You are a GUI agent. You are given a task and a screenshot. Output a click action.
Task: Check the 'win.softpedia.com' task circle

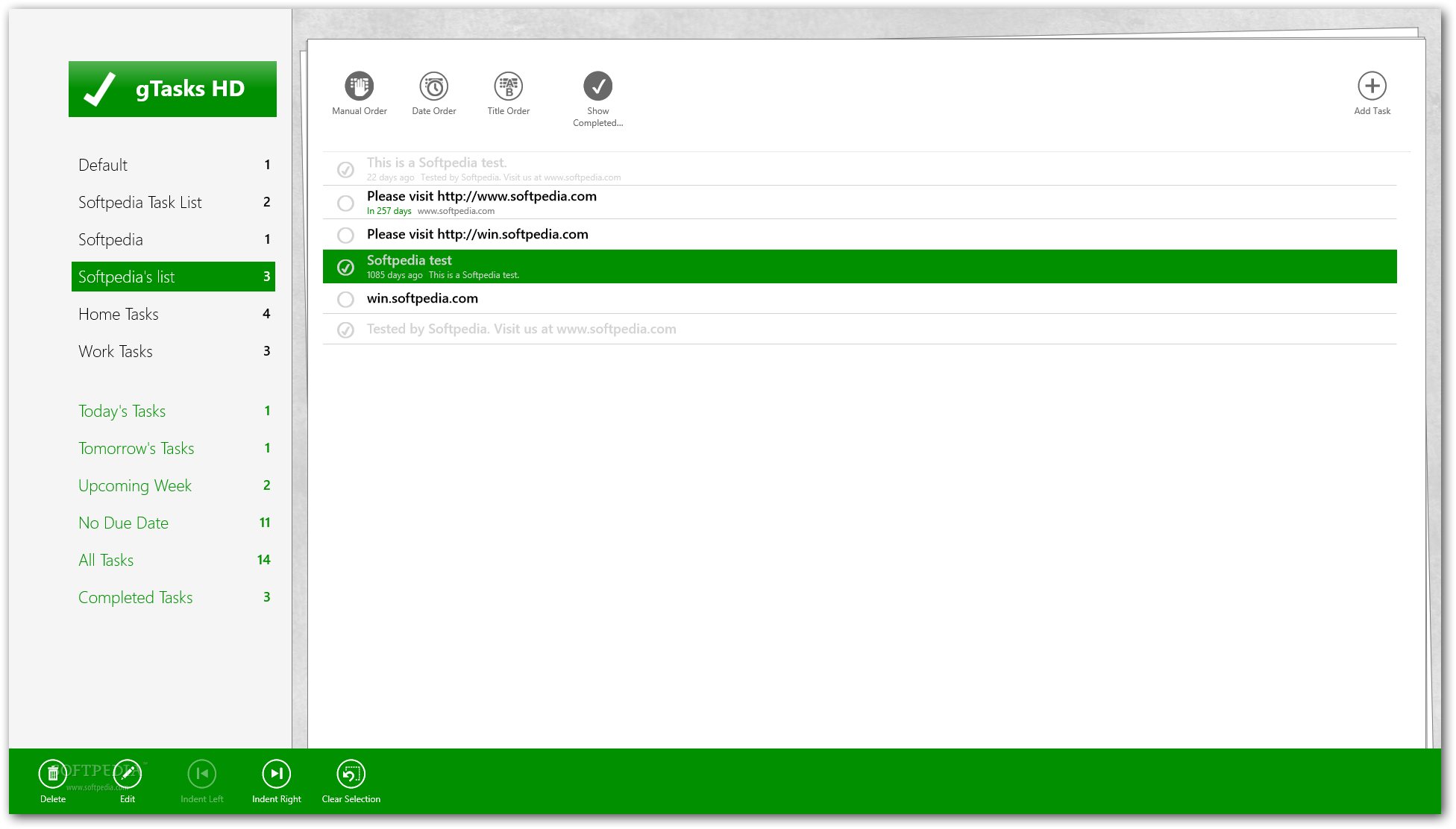pos(345,299)
